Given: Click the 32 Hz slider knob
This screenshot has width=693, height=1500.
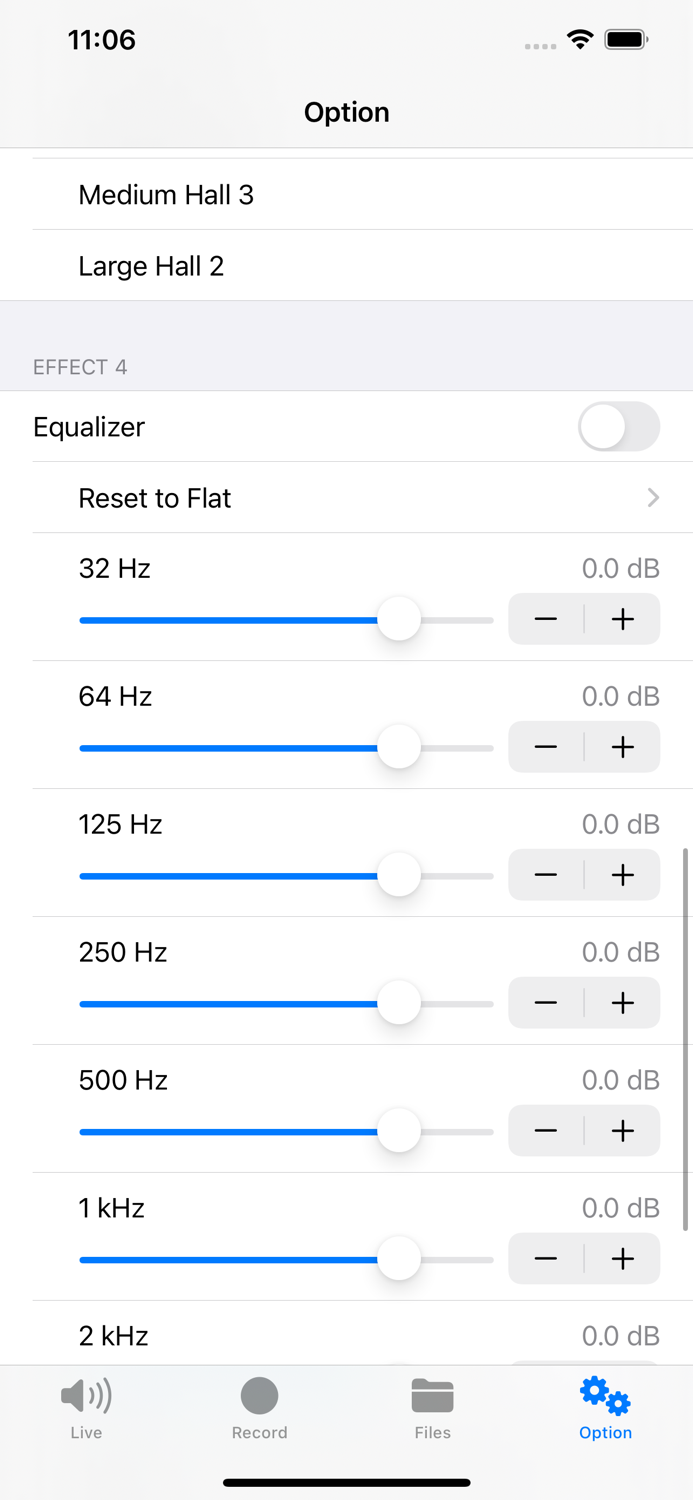Looking at the screenshot, I should [399, 619].
